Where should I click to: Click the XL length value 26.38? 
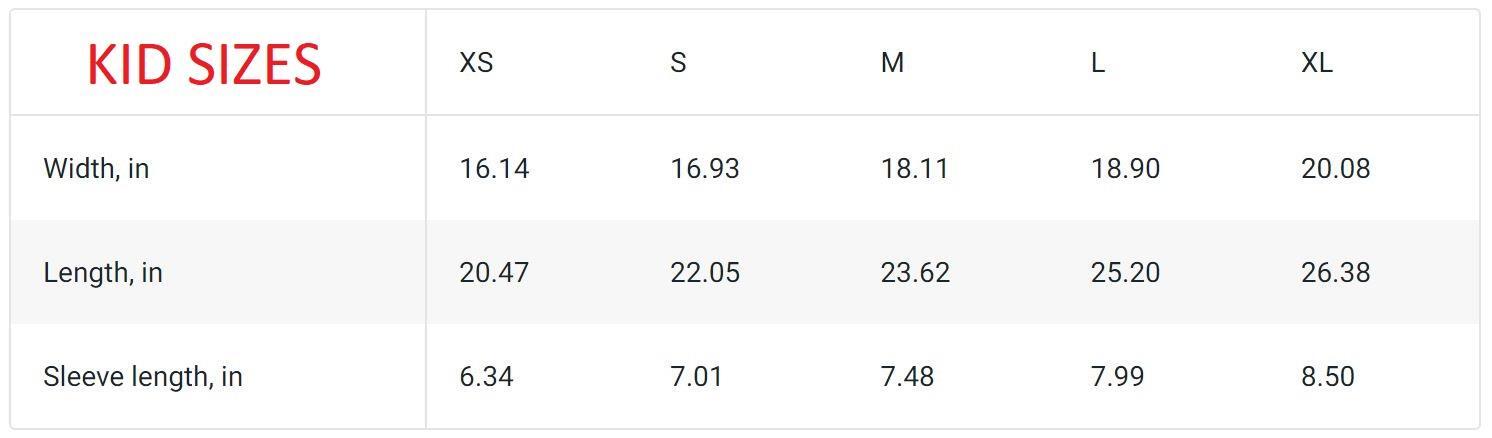(x=1336, y=272)
